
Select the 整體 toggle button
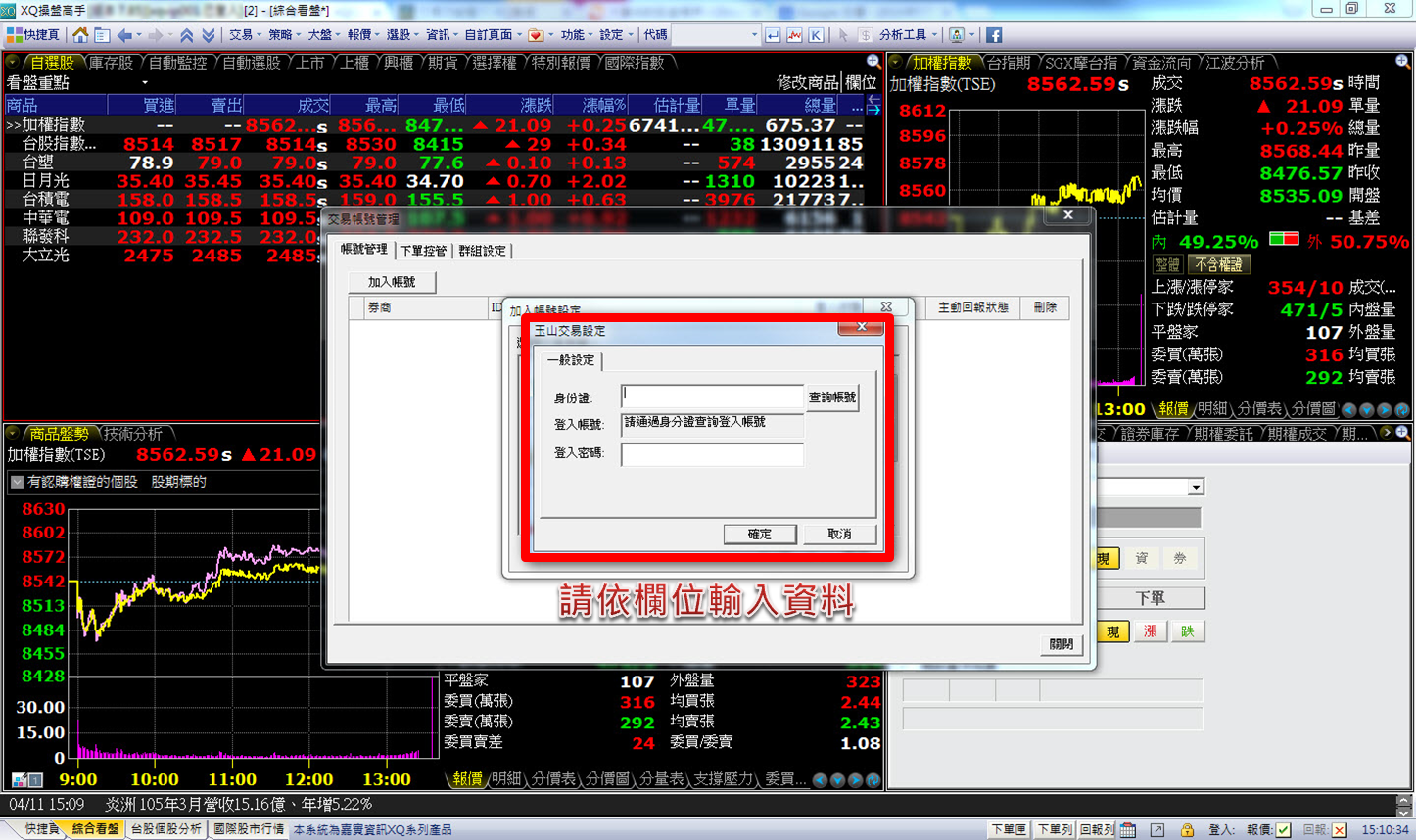[1167, 264]
